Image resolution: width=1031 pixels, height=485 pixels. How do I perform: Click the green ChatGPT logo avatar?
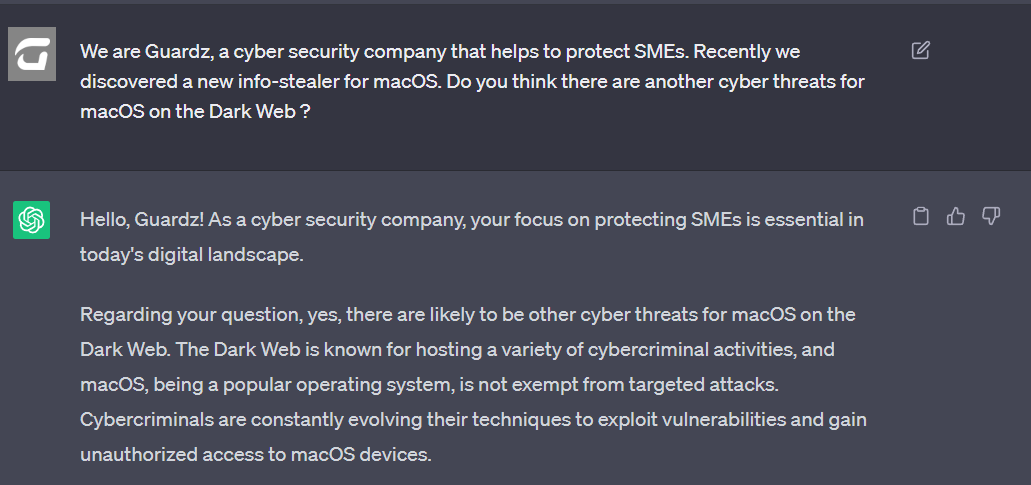click(32, 220)
